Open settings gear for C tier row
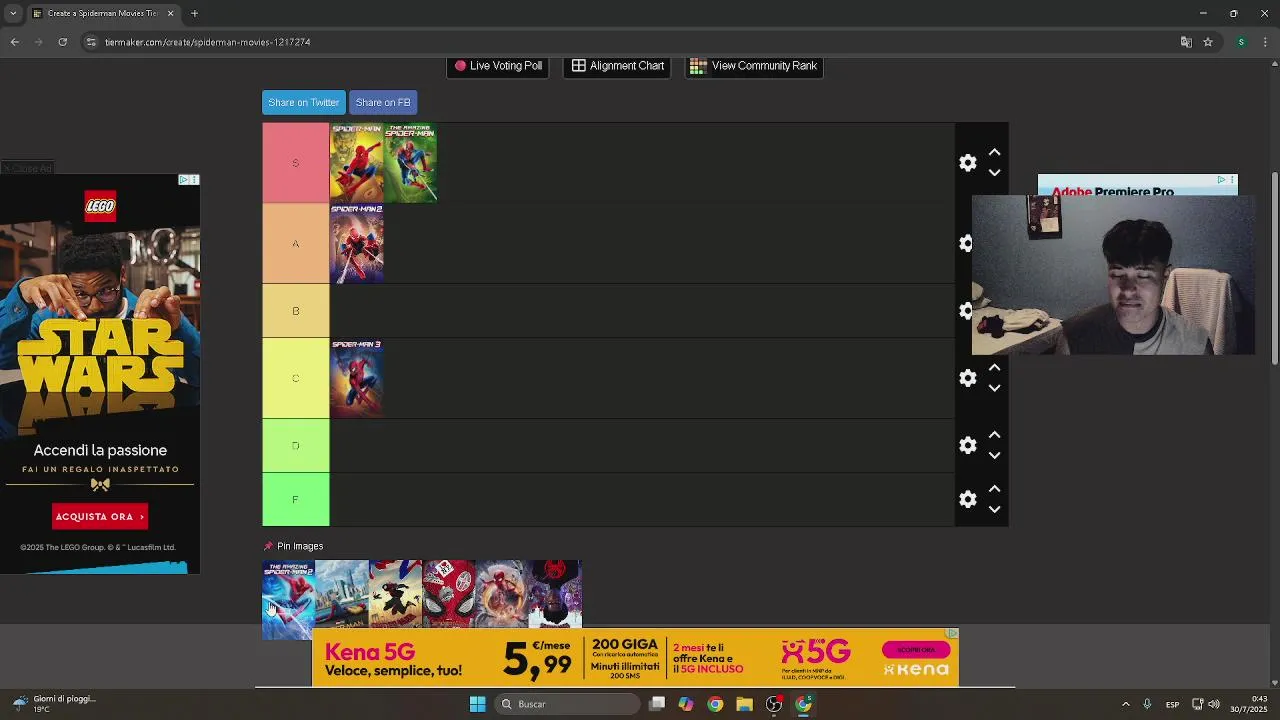The height and width of the screenshot is (720, 1280). (x=967, y=378)
